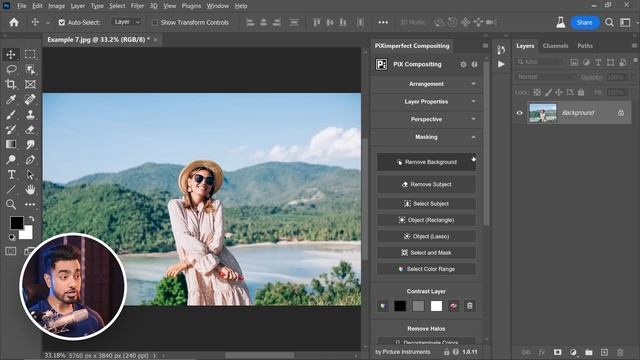This screenshot has width=640, height=360.
Task: Switch foreground and background colors
Action: pyautogui.click(x=31, y=219)
